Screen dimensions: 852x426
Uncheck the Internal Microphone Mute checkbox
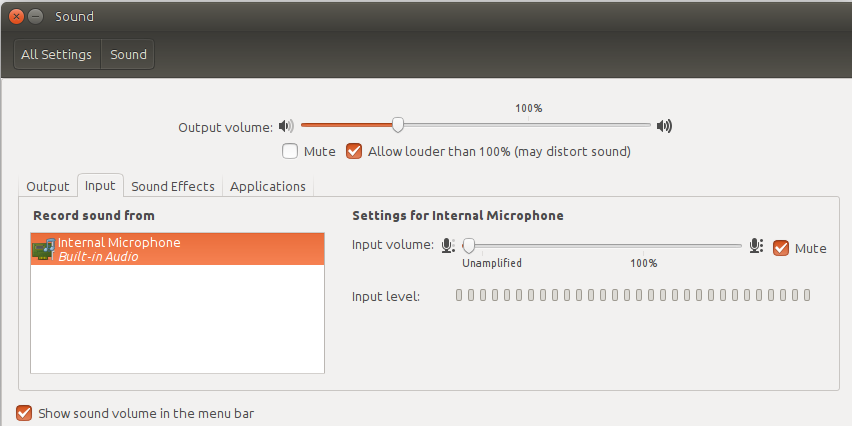pyautogui.click(x=781, y=248)
